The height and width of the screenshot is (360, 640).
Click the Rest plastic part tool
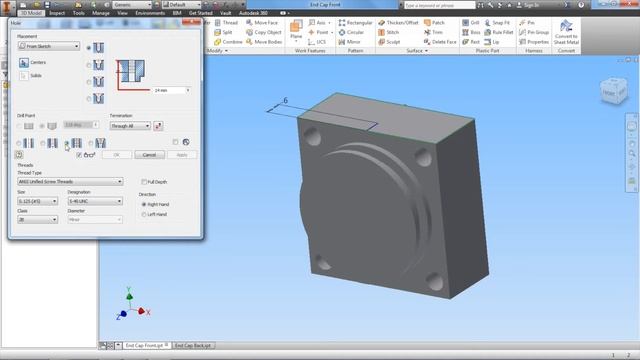click(471, 42)
